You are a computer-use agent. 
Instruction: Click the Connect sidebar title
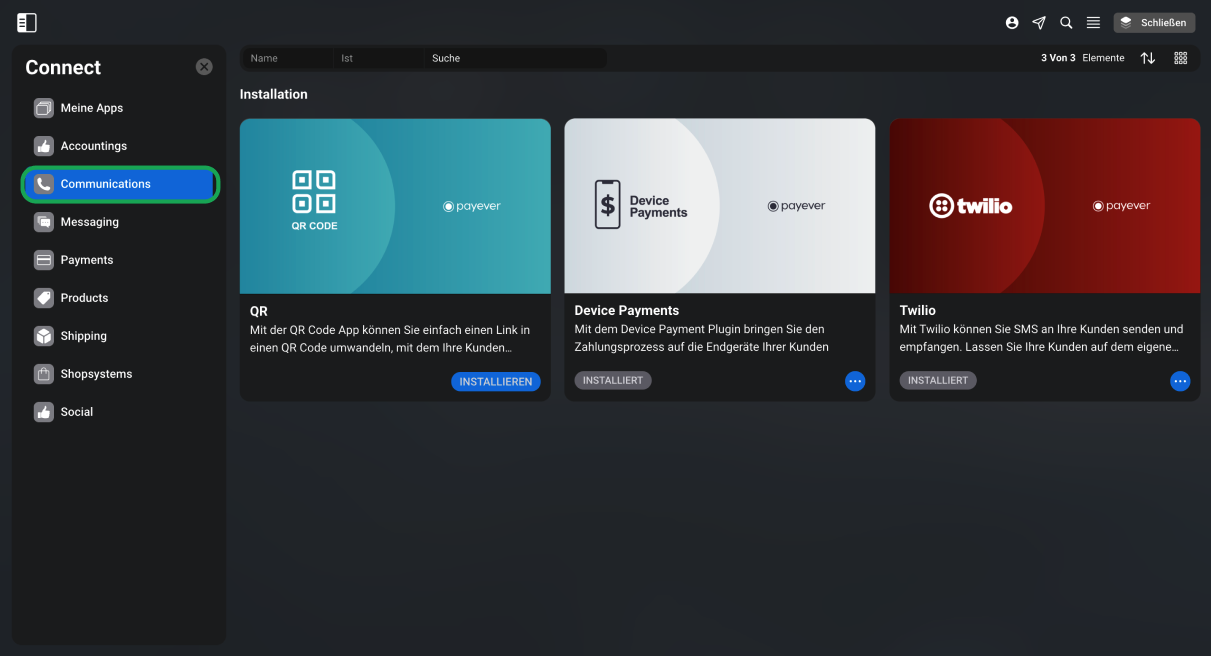pos(63,67)
